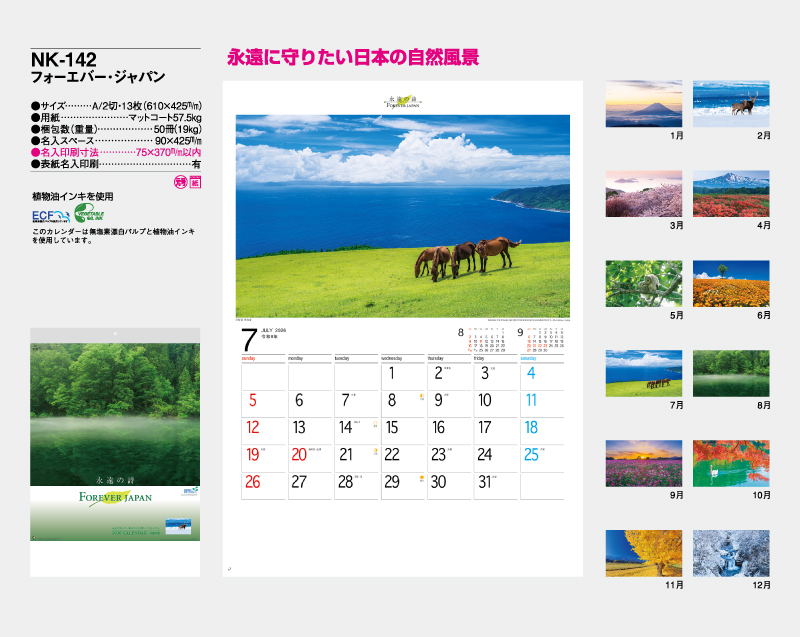Click the pink round 元号 mark icon

point(181,182)
